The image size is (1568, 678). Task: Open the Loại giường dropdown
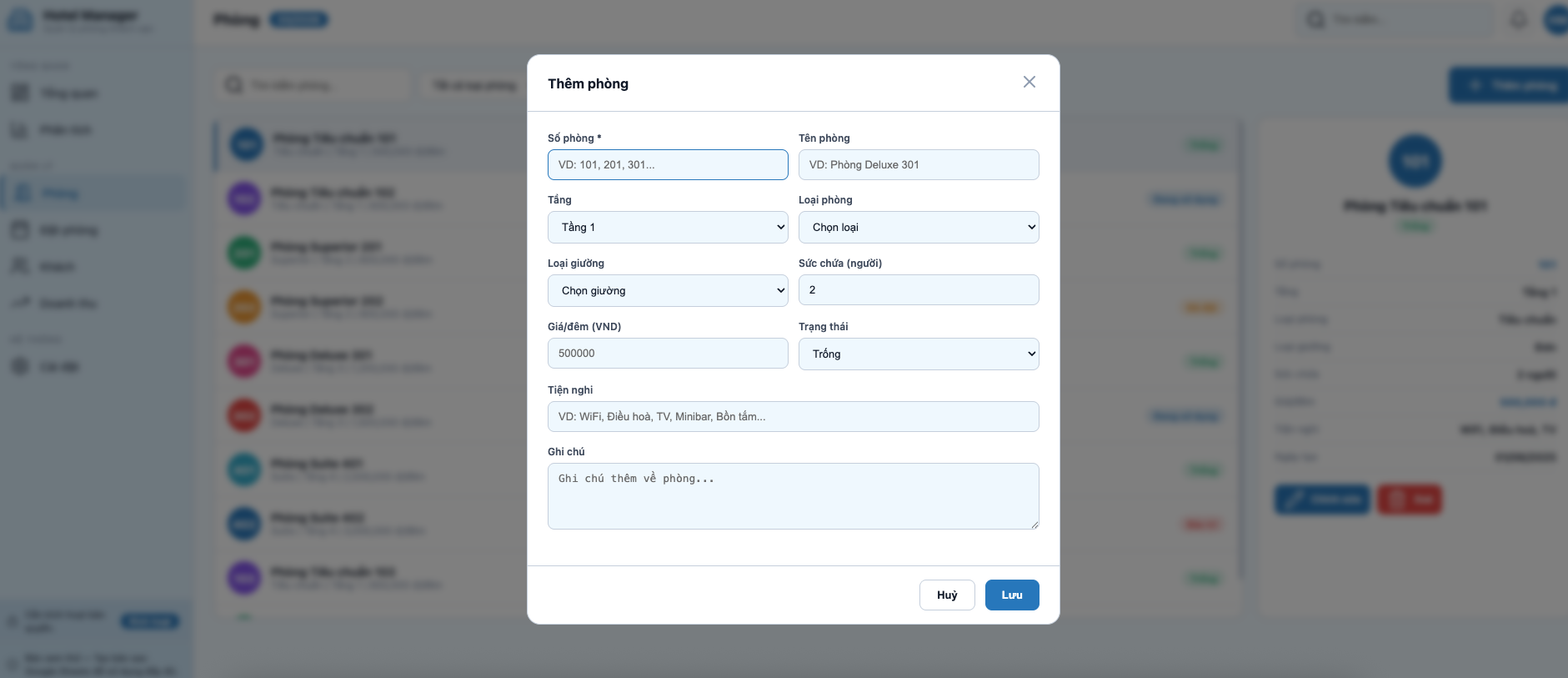(x=667, y=290)
